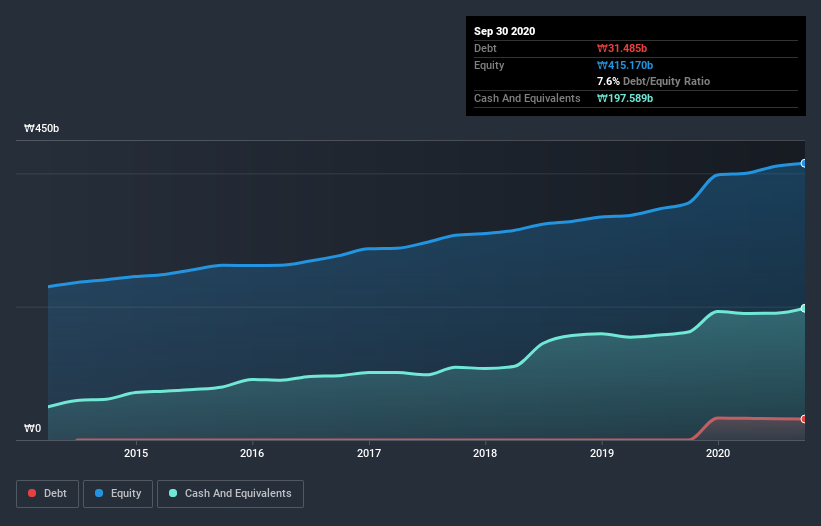Toggle the Cash And Equivalents legend button
This screenshot has height=526, width=821.
tap(230, 494)
